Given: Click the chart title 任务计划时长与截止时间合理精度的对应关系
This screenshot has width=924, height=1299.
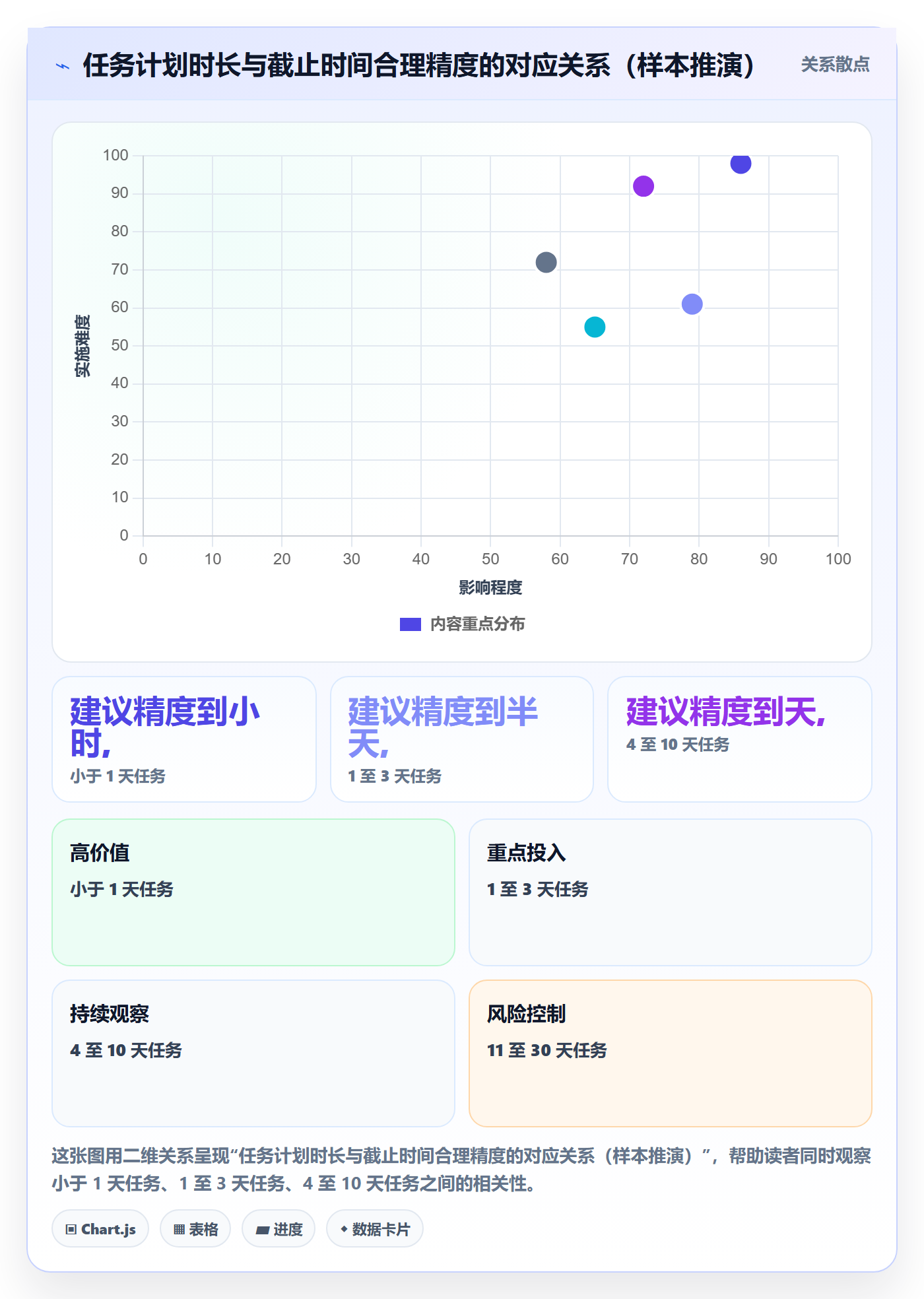Looking at the screenshot, I should coord(419,65).
